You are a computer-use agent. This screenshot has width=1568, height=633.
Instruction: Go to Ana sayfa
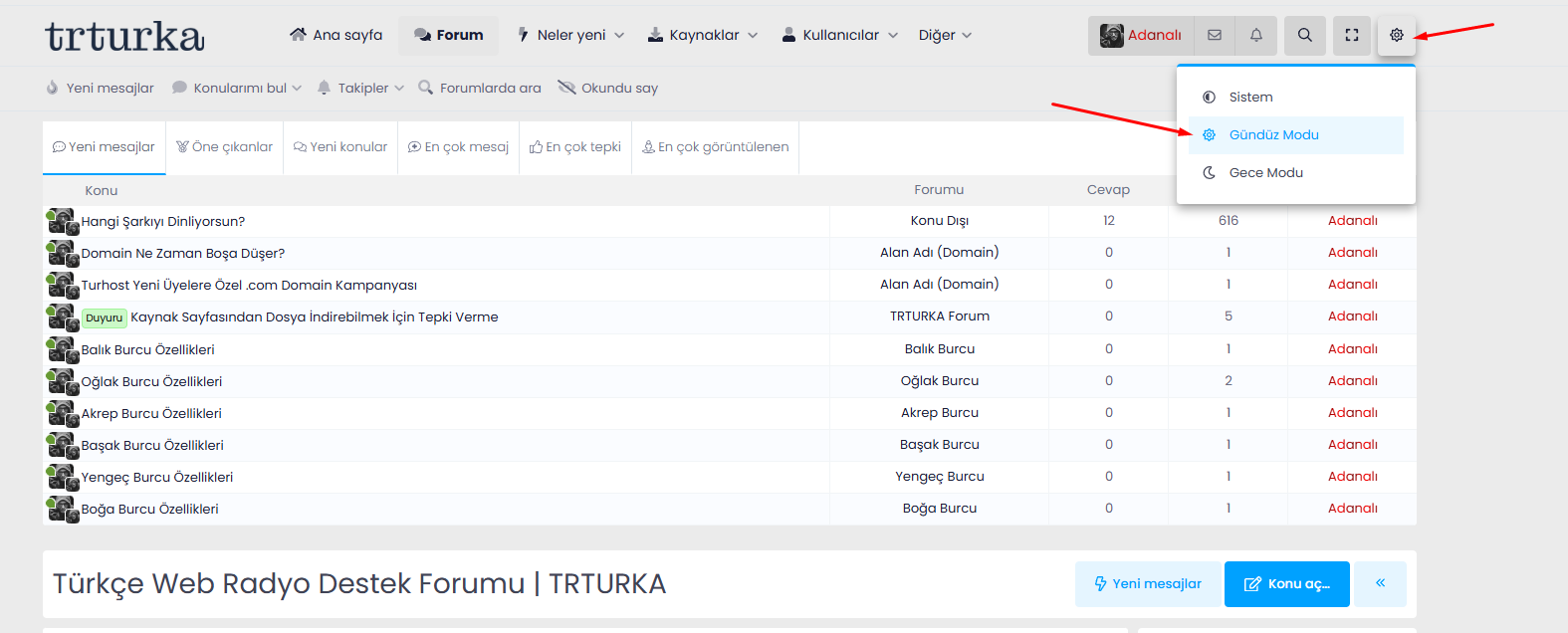pos(336,35)
